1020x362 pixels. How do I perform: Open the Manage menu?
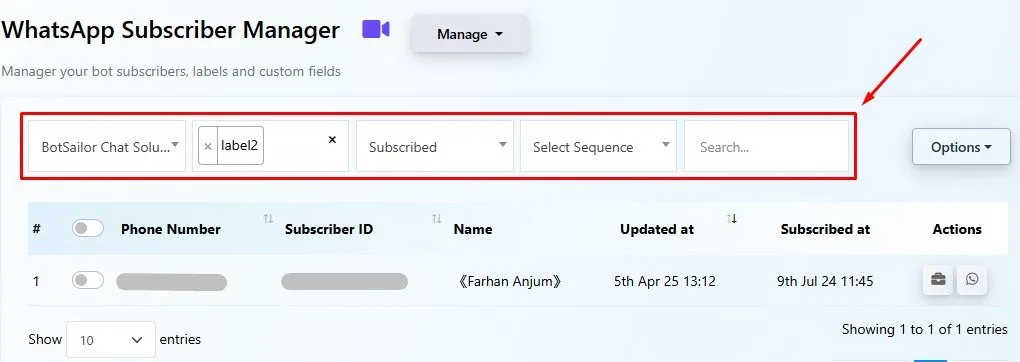coord(470,34)
